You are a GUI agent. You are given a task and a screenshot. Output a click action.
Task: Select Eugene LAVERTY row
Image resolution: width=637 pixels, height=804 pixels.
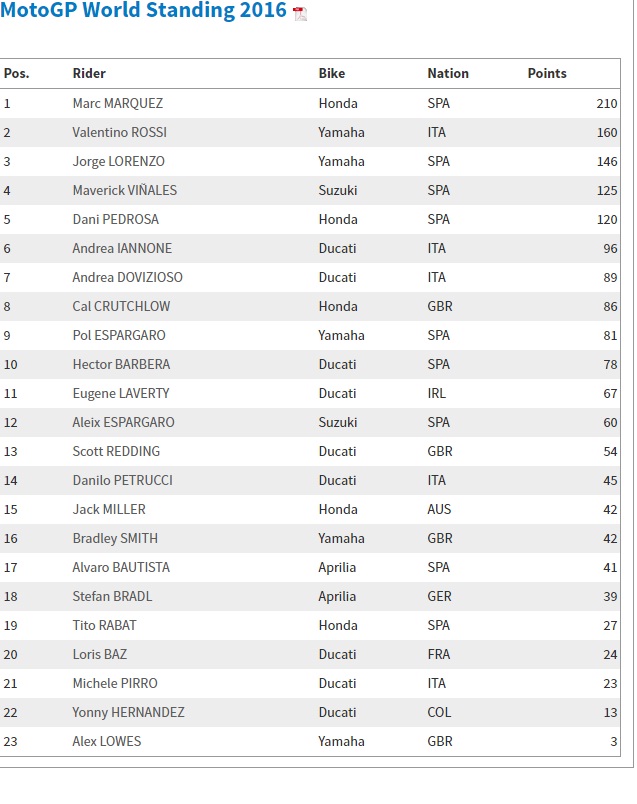pos(310,393)
